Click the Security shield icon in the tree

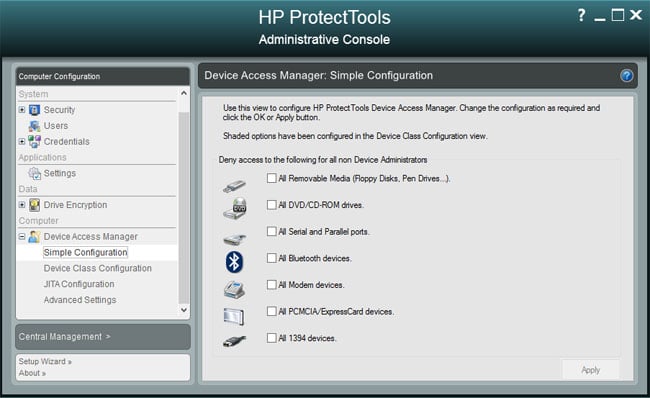pos(34,110)
